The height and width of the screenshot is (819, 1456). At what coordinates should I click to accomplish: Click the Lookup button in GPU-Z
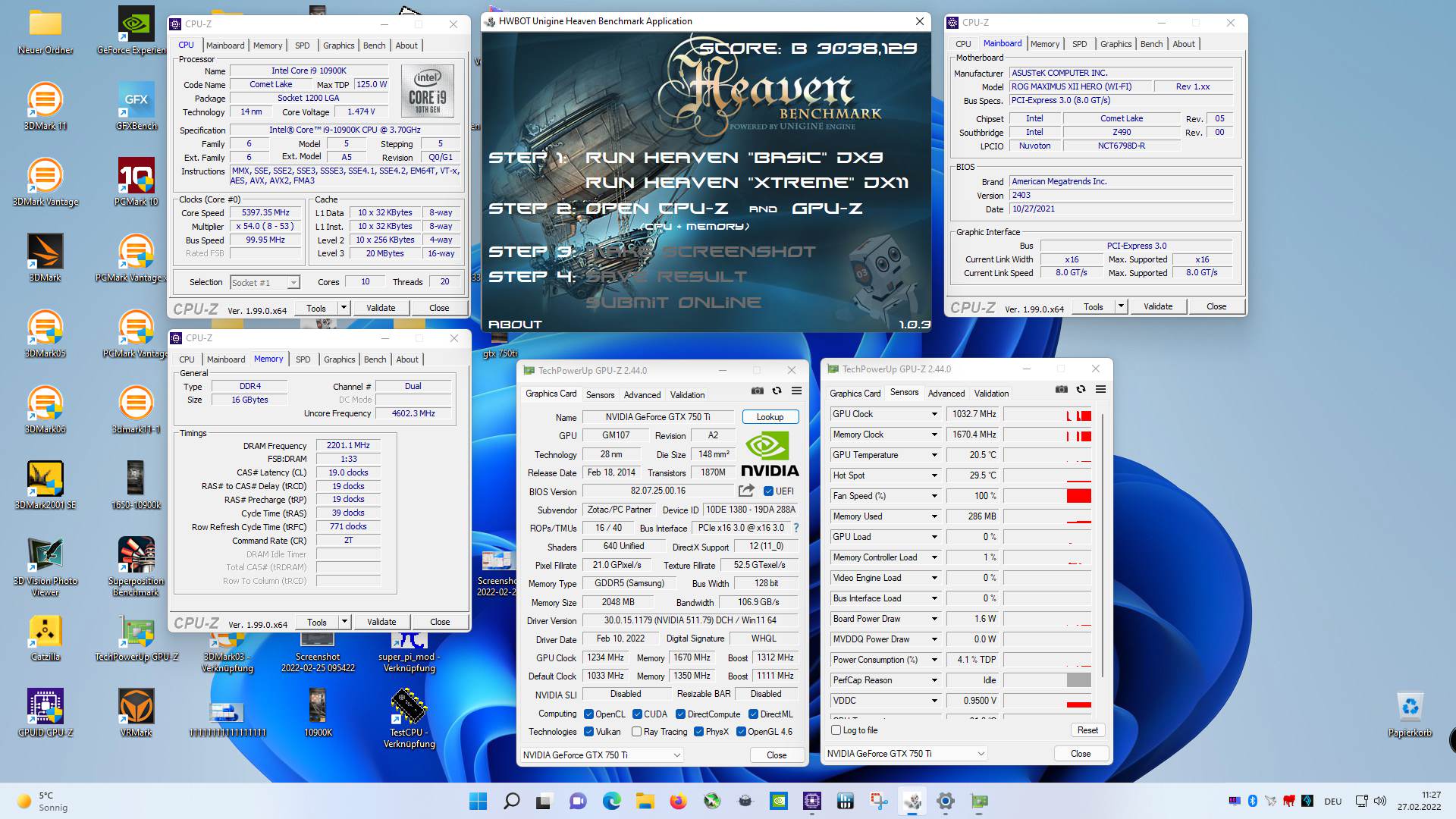click(x=770, y=417)
